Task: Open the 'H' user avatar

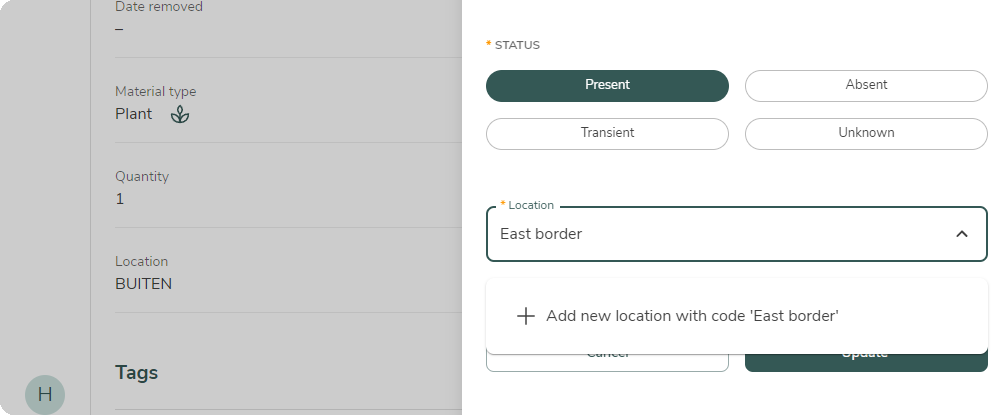Action: point(45,394)
